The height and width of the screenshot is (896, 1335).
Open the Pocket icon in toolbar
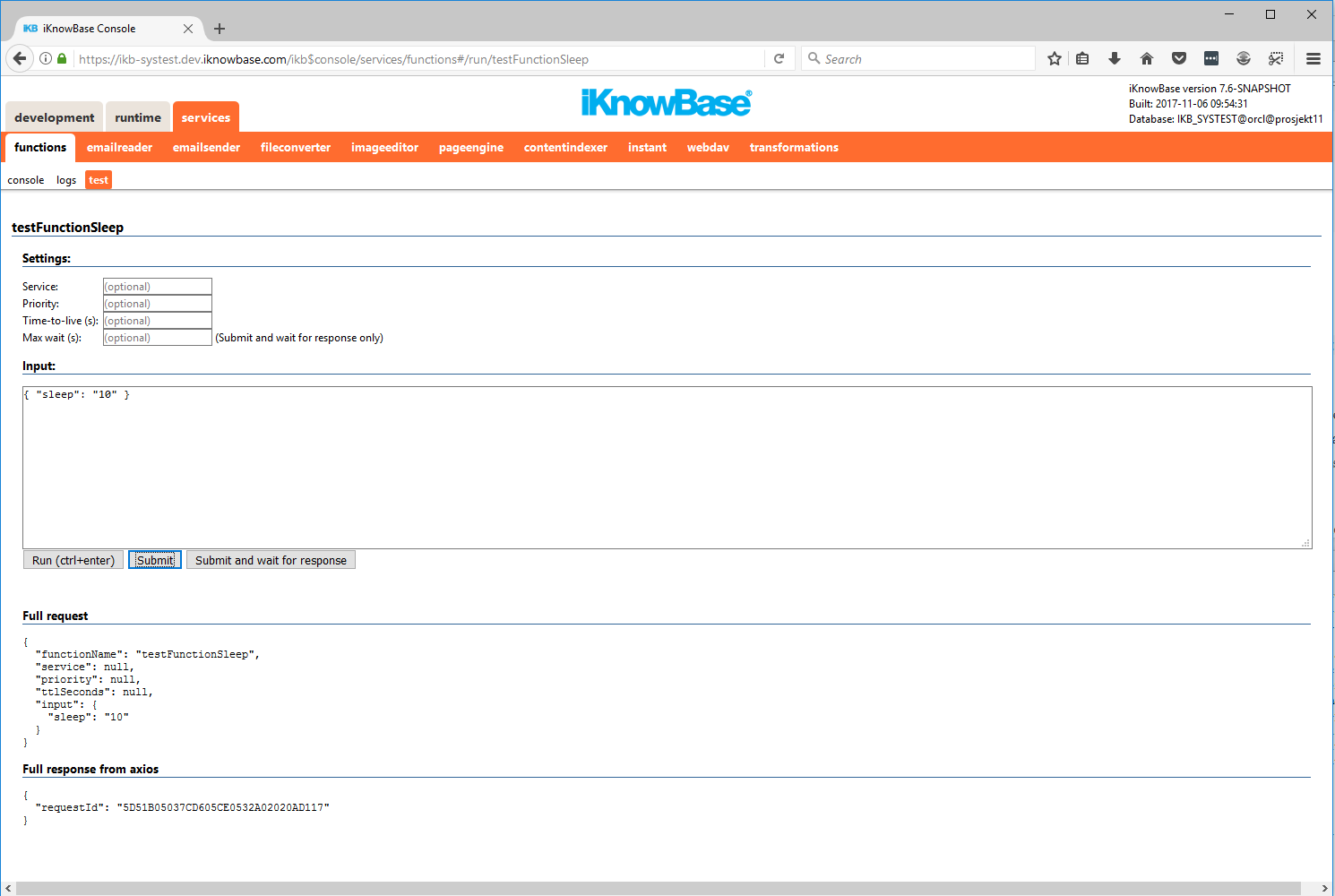1179,58
